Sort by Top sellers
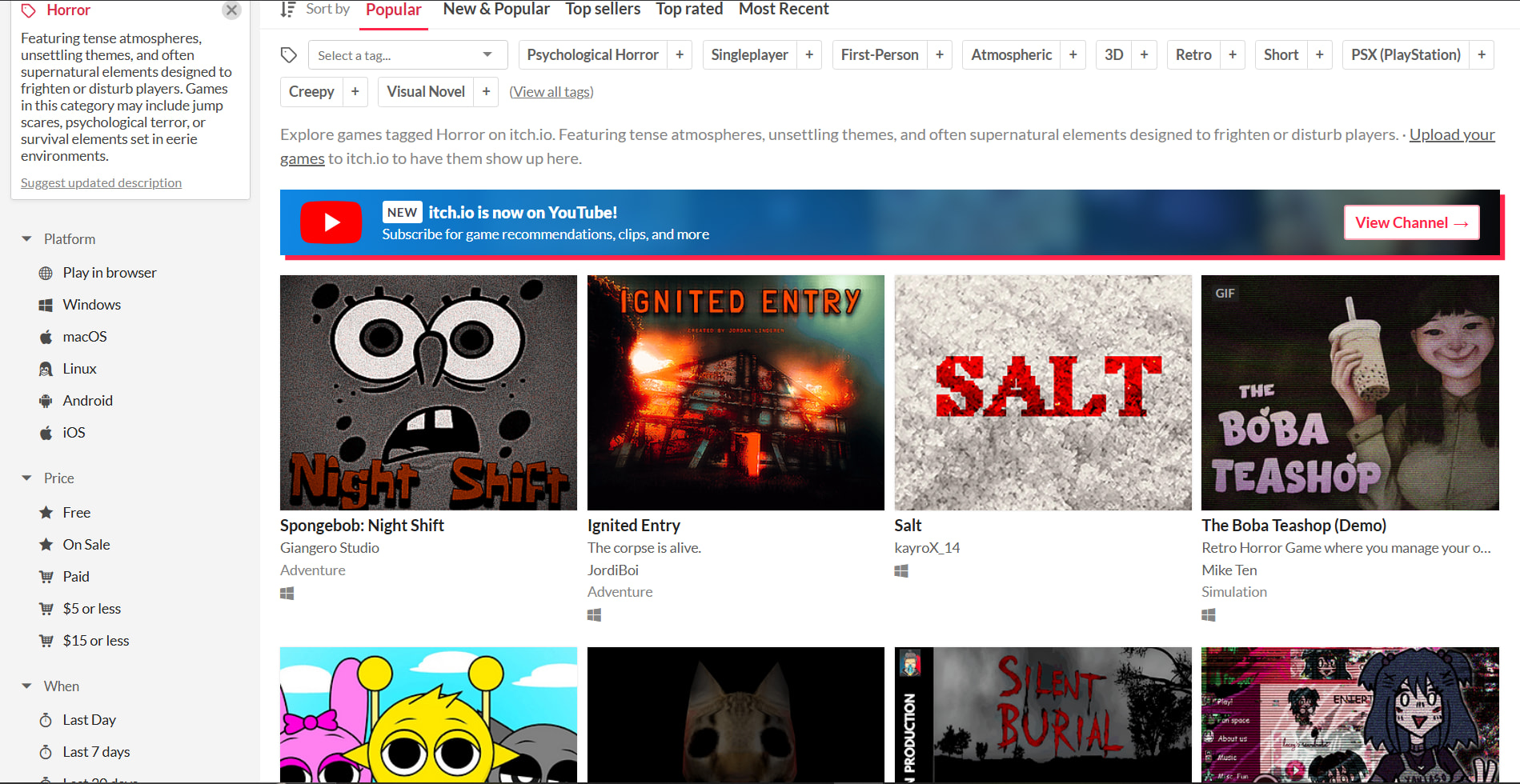Screen dimensions: 1520x784 603,10
